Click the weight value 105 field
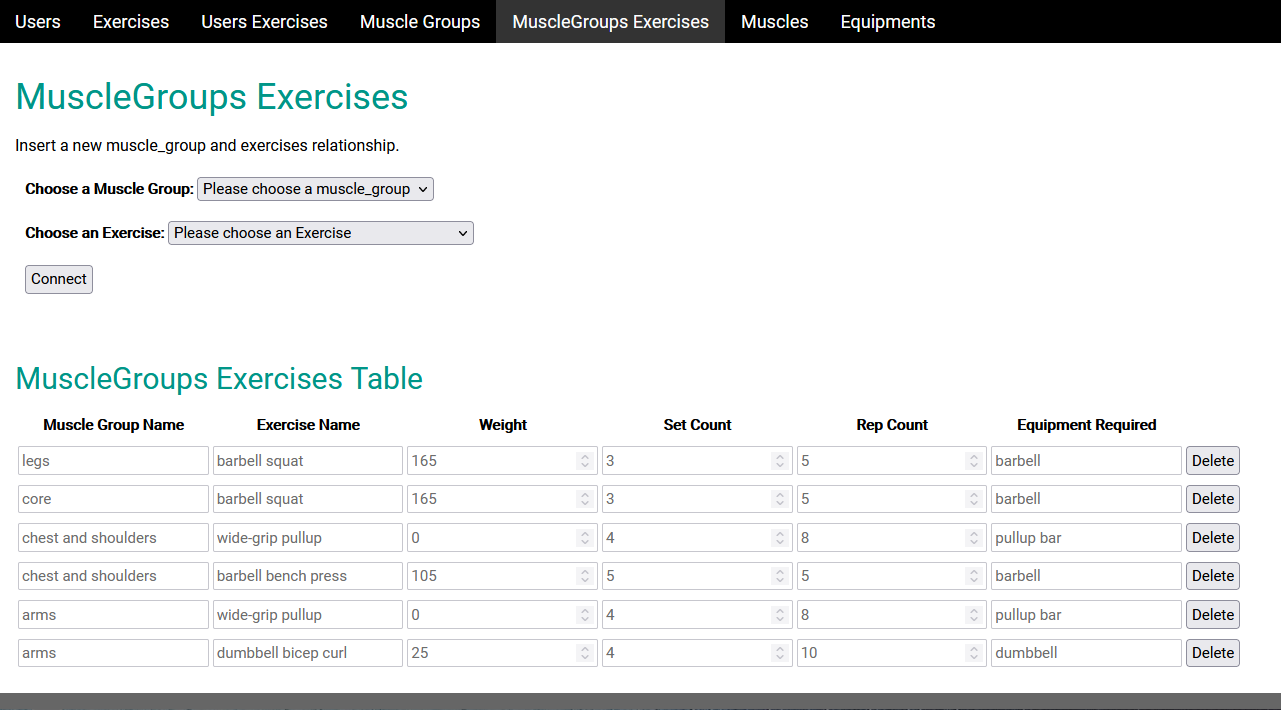1281x710 pixels. click(x=502, y=576)
